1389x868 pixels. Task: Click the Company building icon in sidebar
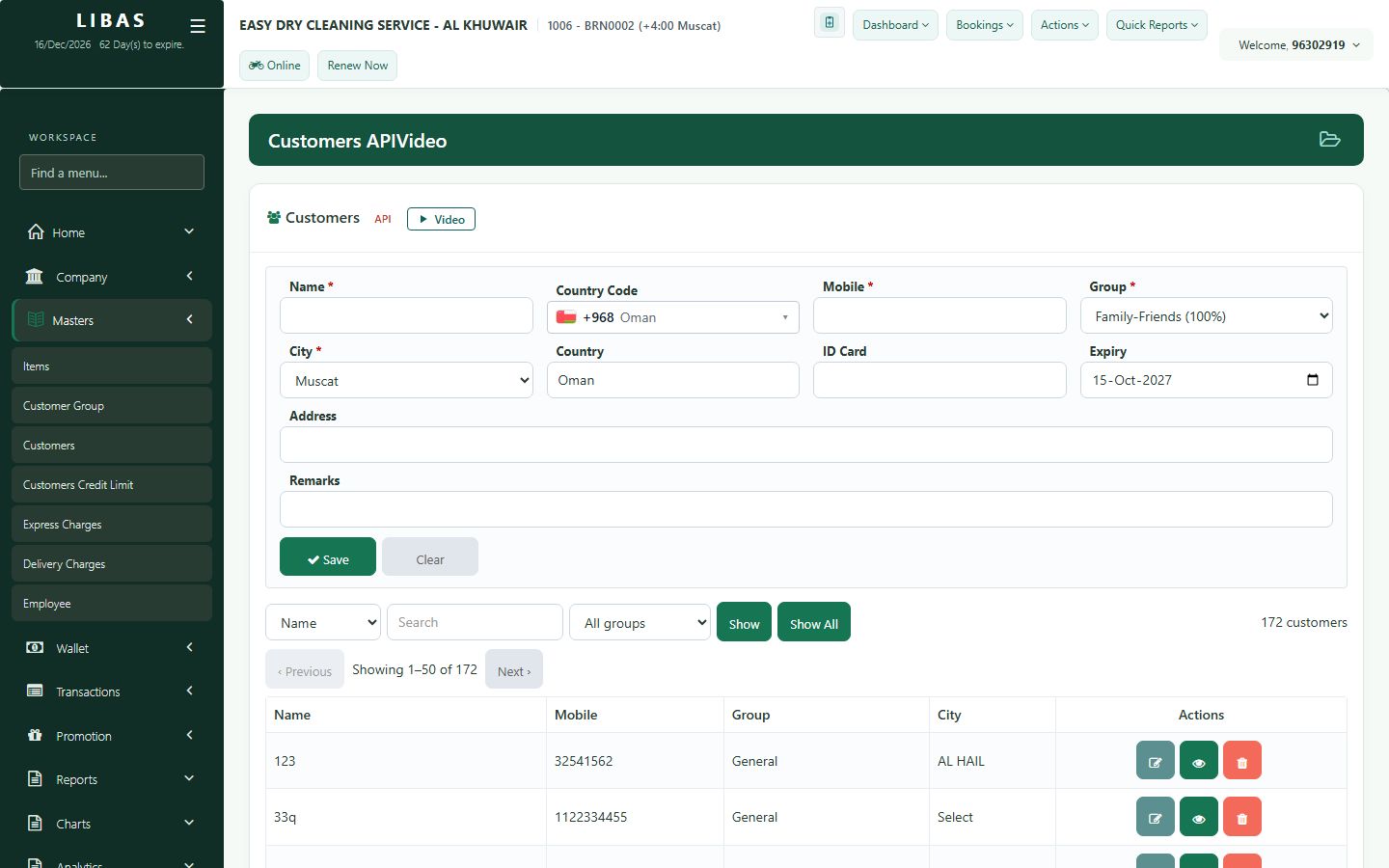point(35,277)
